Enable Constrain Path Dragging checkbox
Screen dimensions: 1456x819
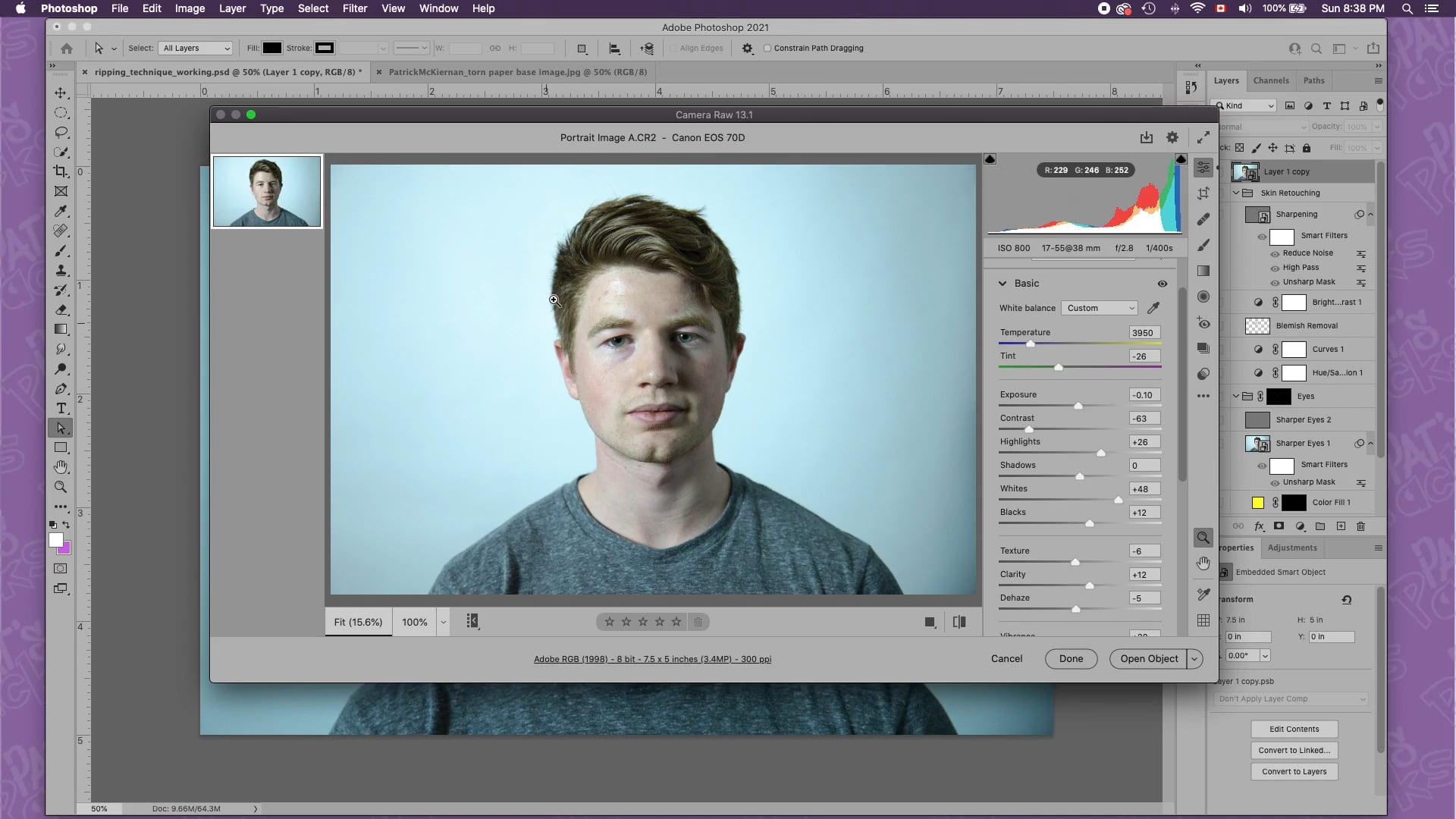click(767, 48)
